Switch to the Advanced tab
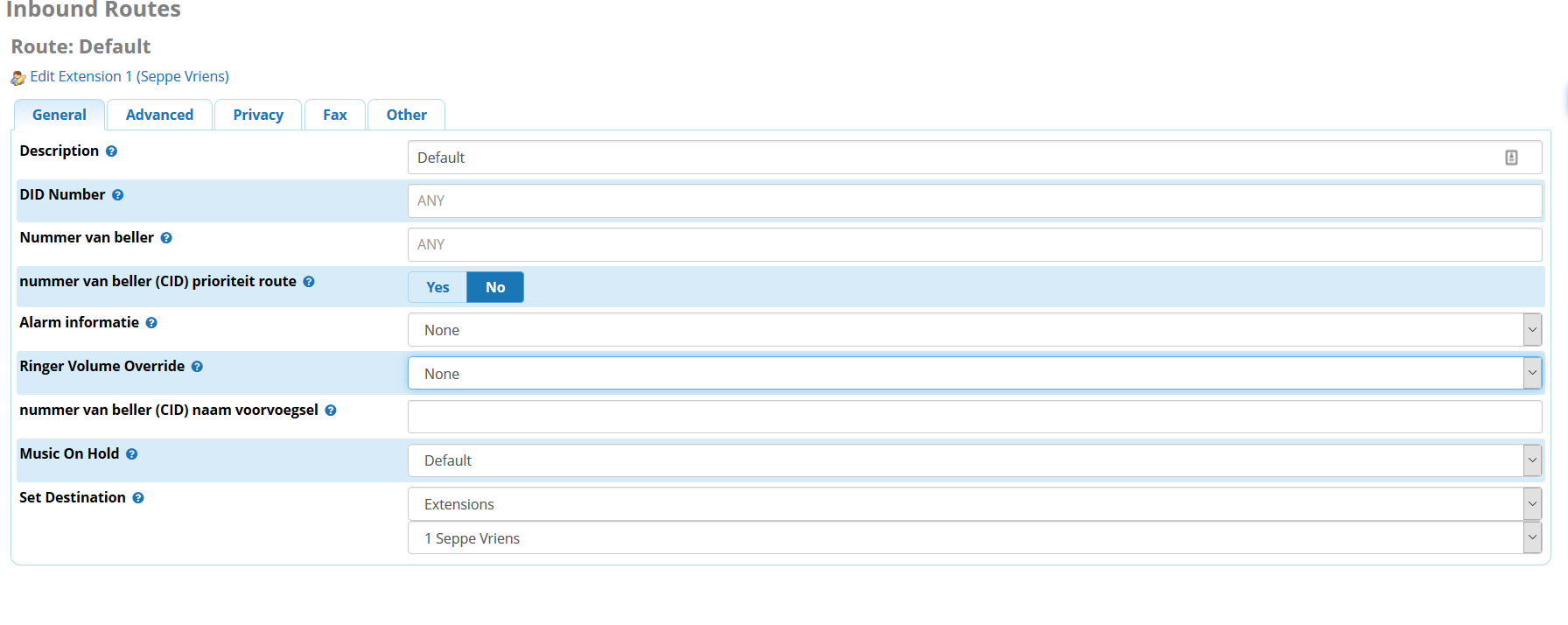1568x625 pixels. coord(159,115)
